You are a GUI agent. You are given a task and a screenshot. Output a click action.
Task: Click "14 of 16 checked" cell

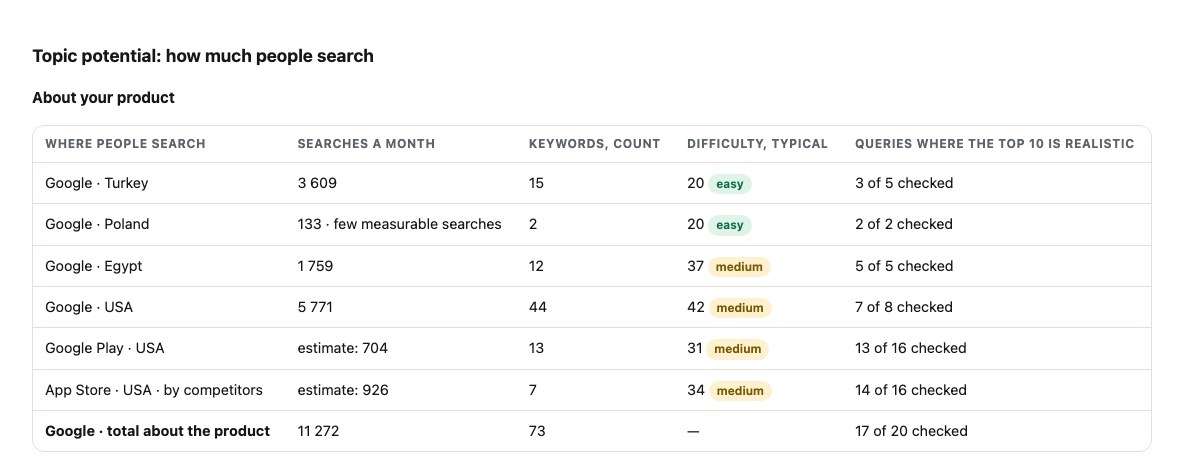(911, 390)
